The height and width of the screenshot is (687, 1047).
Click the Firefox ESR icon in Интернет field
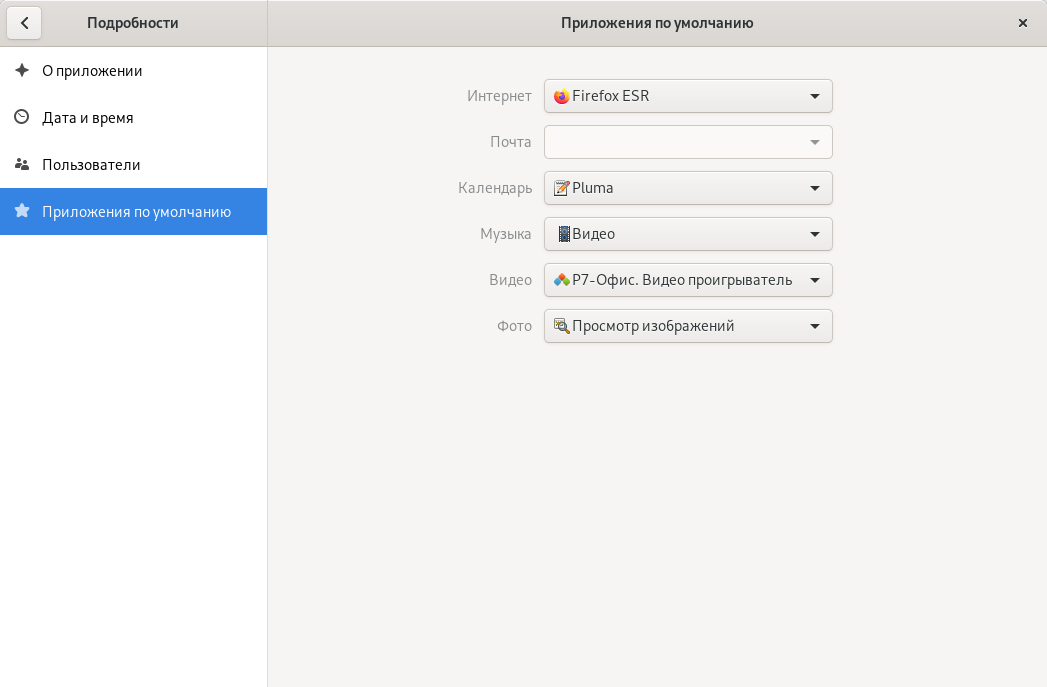tap(562, 97)
